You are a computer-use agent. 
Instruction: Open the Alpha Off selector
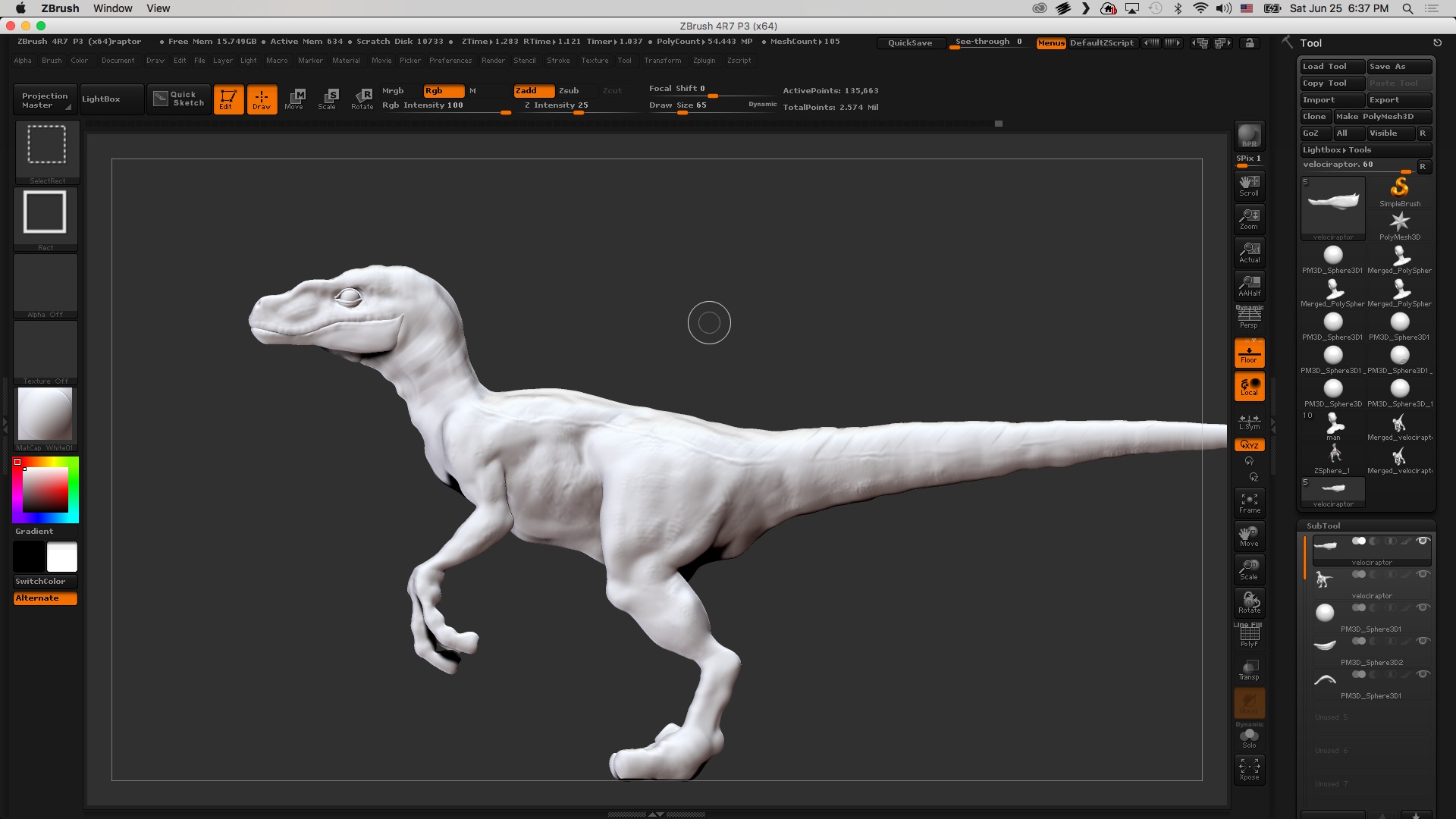(x=45, y=285)
